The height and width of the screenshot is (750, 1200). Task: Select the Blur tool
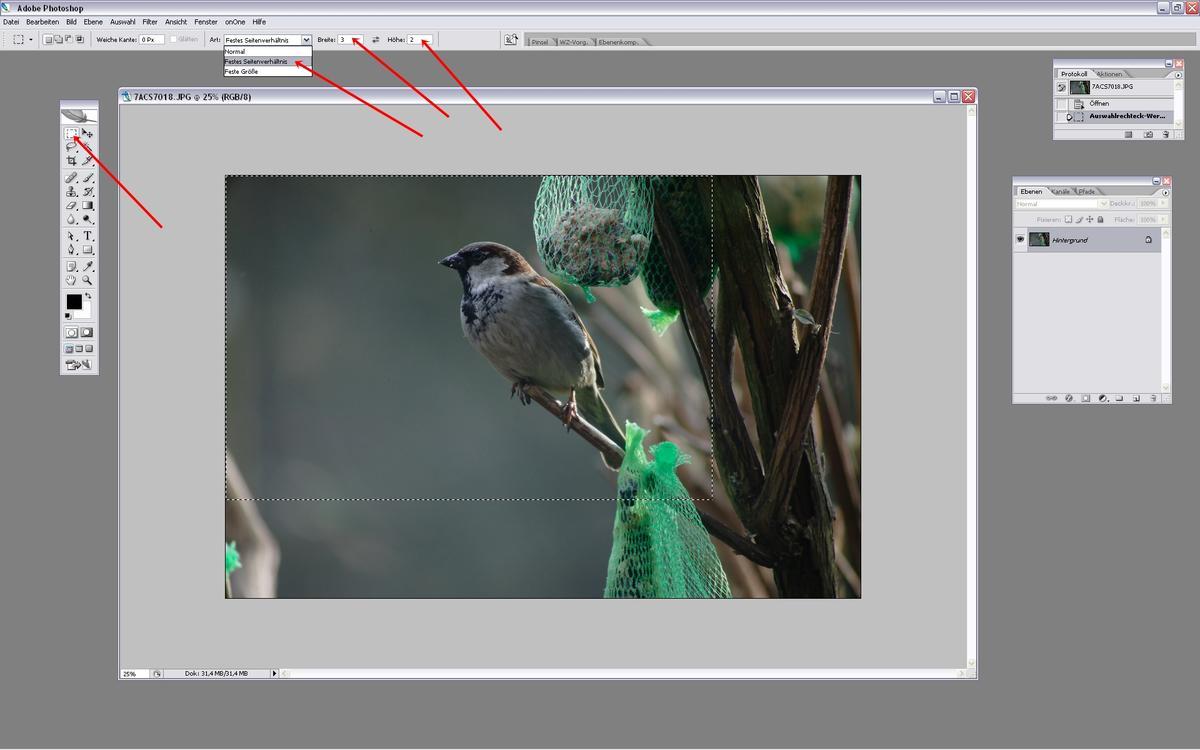point(71,219)
